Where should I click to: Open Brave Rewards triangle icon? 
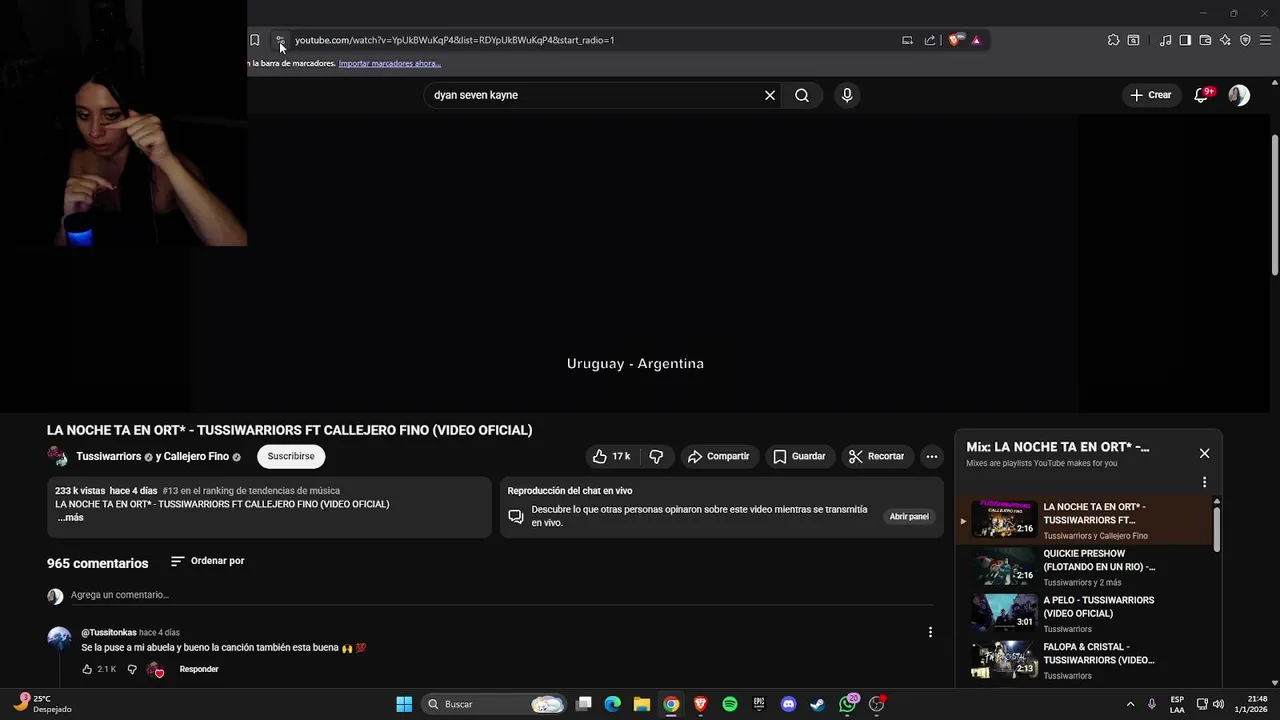pos(976,40)
